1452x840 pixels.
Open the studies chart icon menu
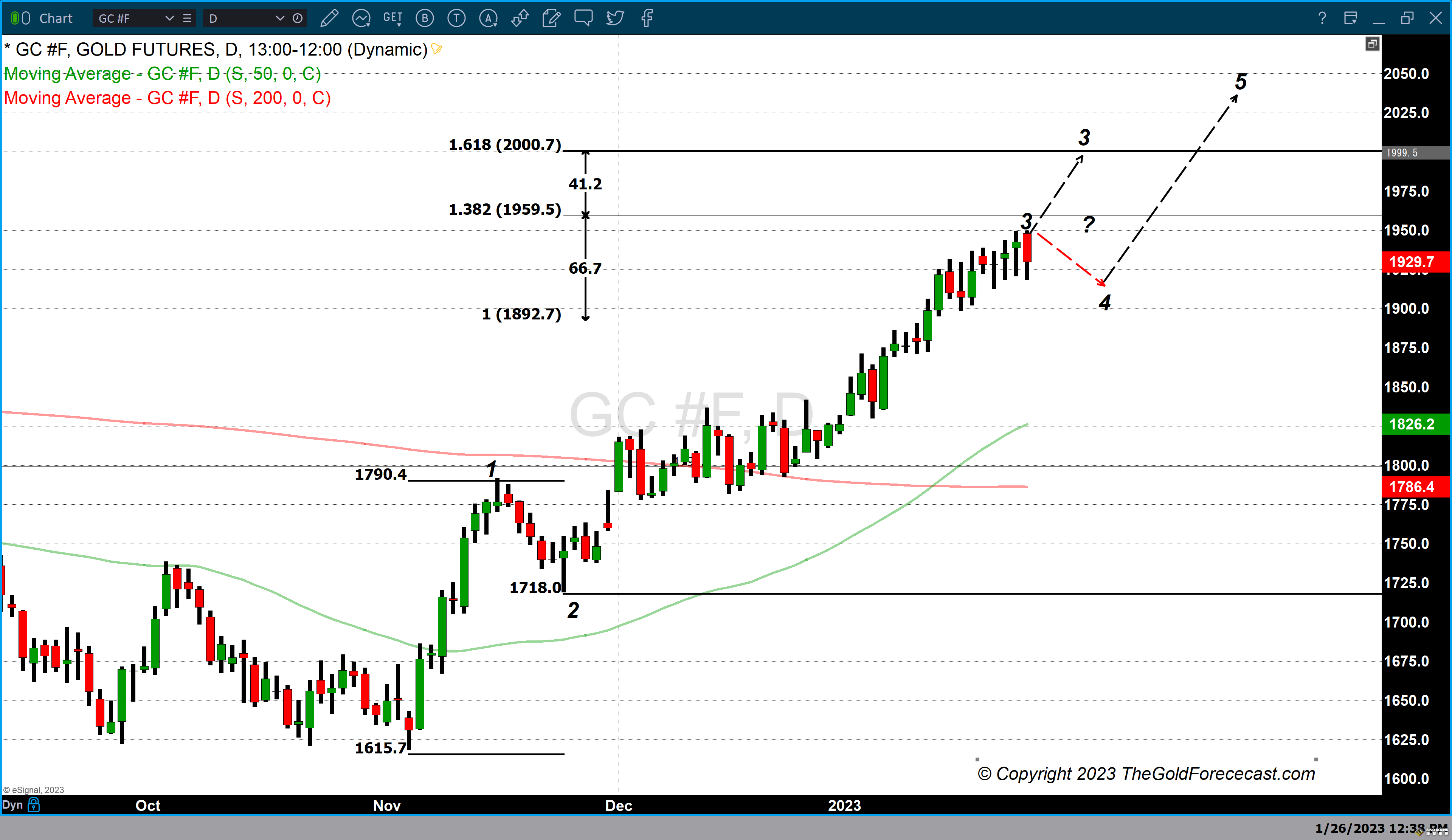pos(361,19)
